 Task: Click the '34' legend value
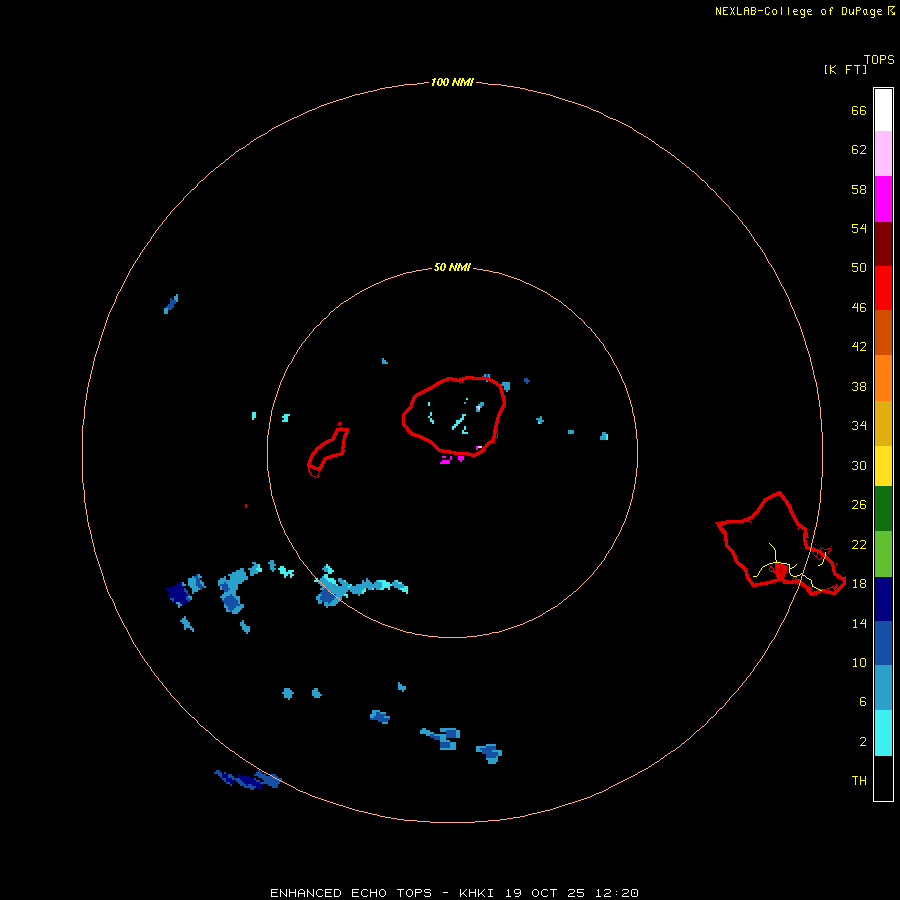pos(859,425)
